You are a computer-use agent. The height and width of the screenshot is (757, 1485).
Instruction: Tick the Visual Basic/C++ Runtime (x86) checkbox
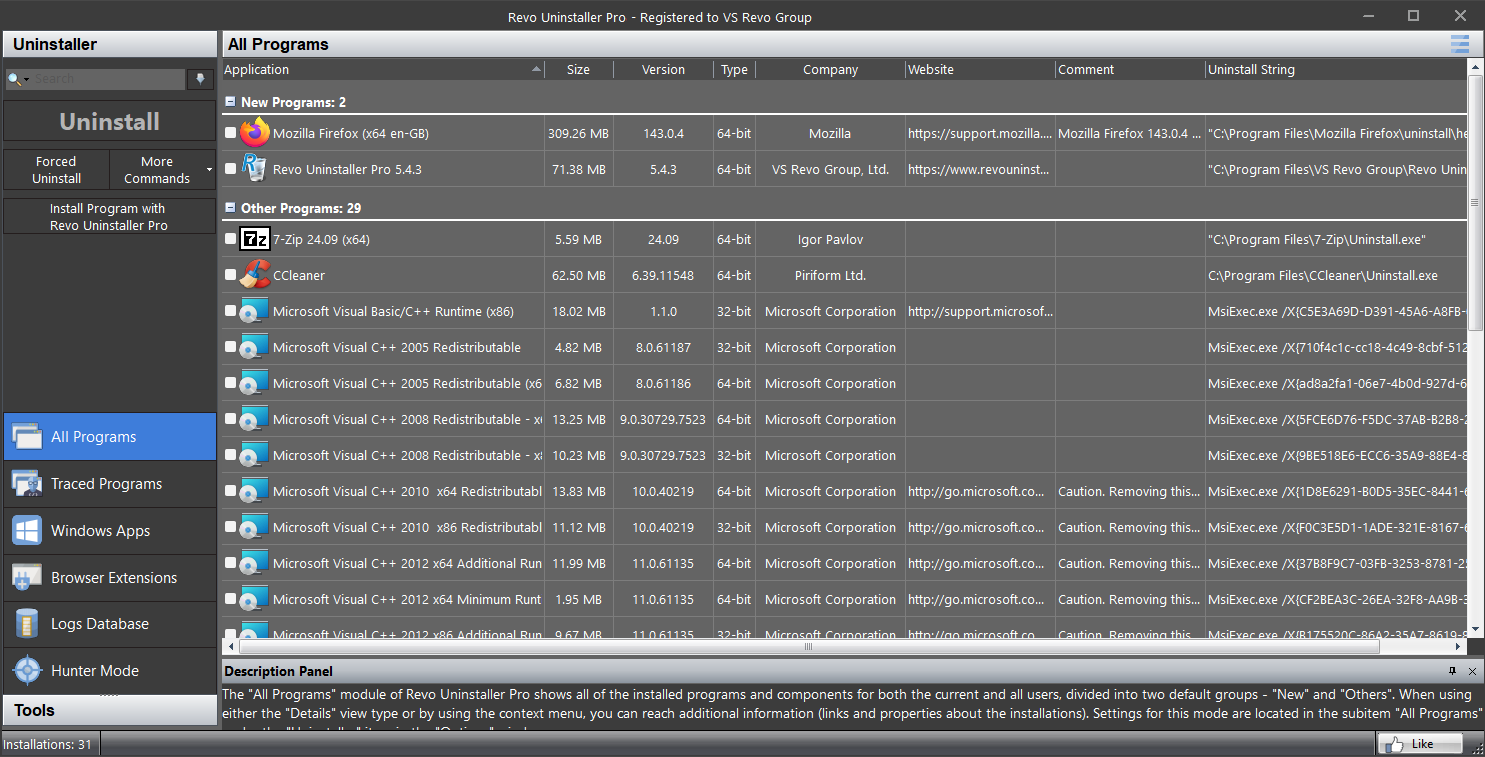click(231, 311)
